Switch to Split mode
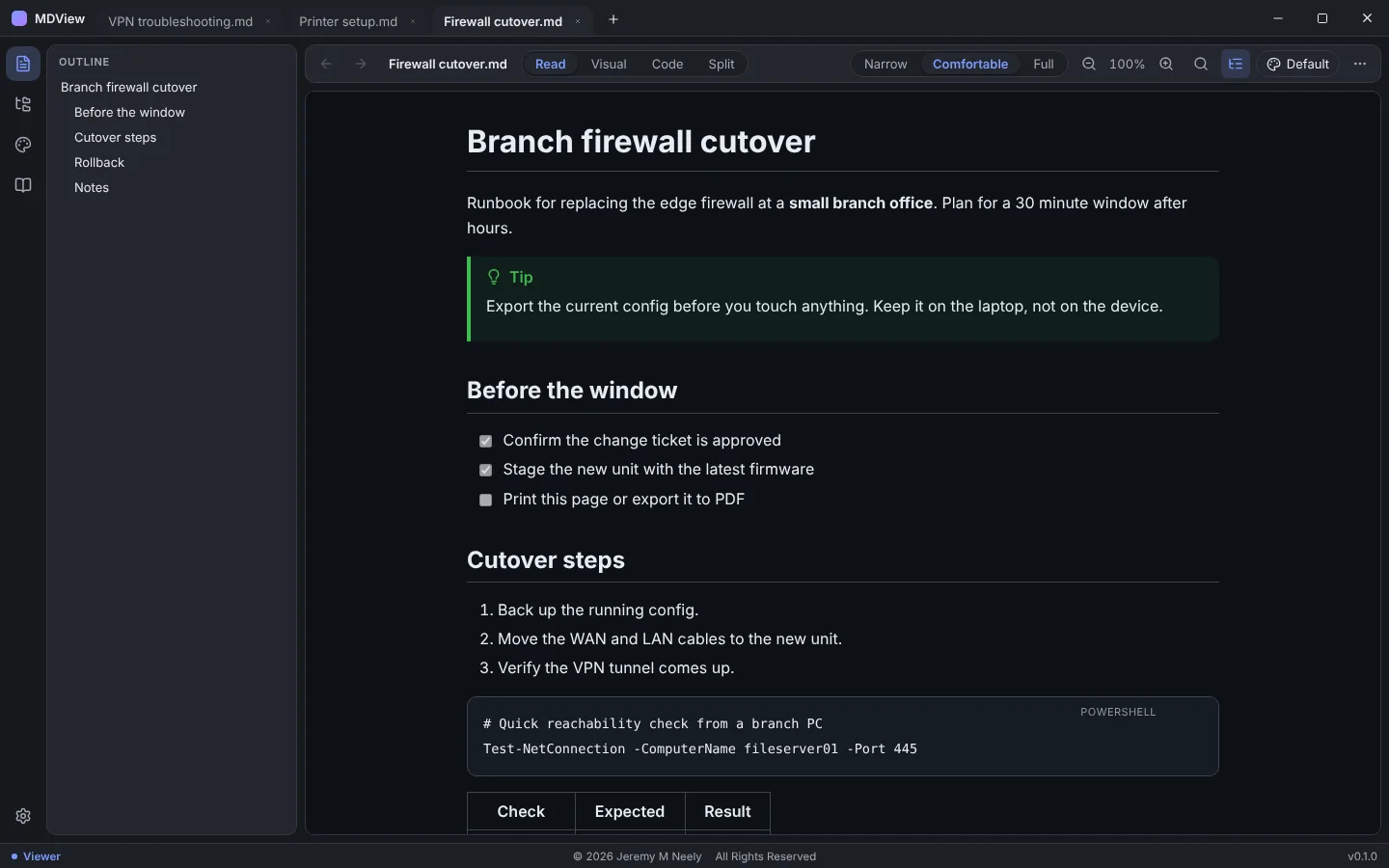Viewport: 1389px width, 868px height. (722, 64)
